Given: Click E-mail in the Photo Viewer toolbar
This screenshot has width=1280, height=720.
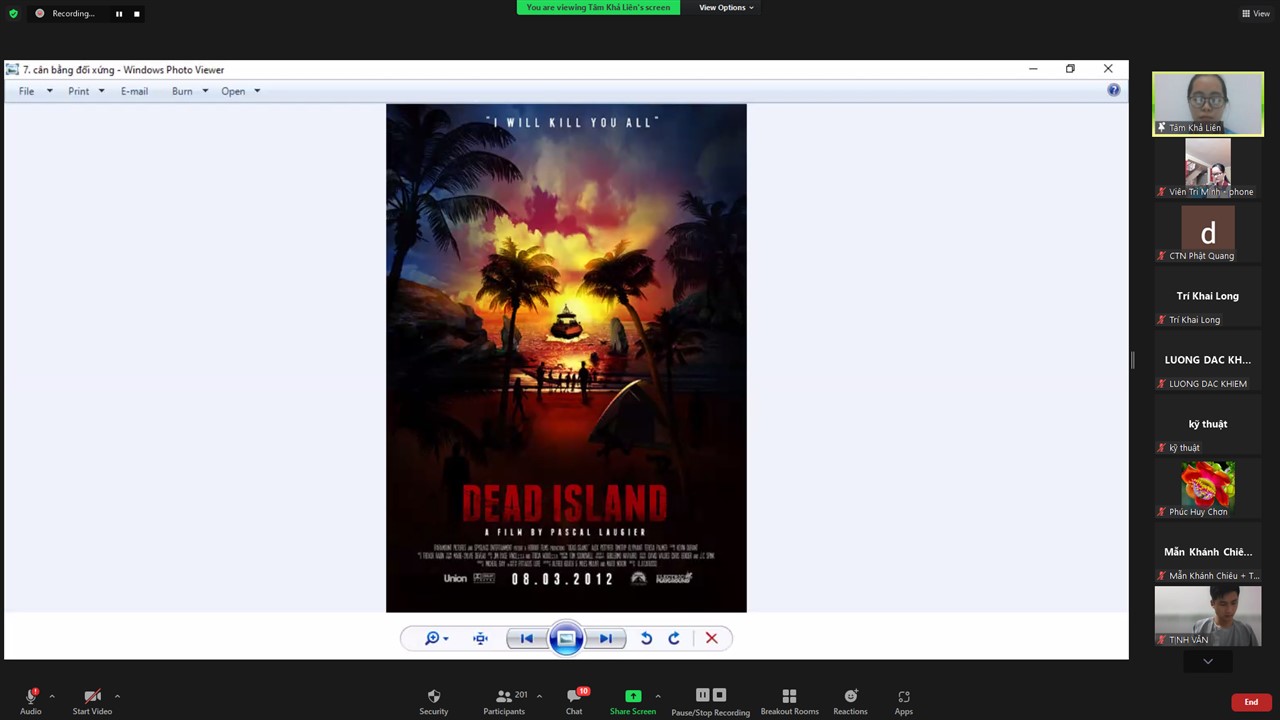Looking at the screenshot, I should click(134, 91).
